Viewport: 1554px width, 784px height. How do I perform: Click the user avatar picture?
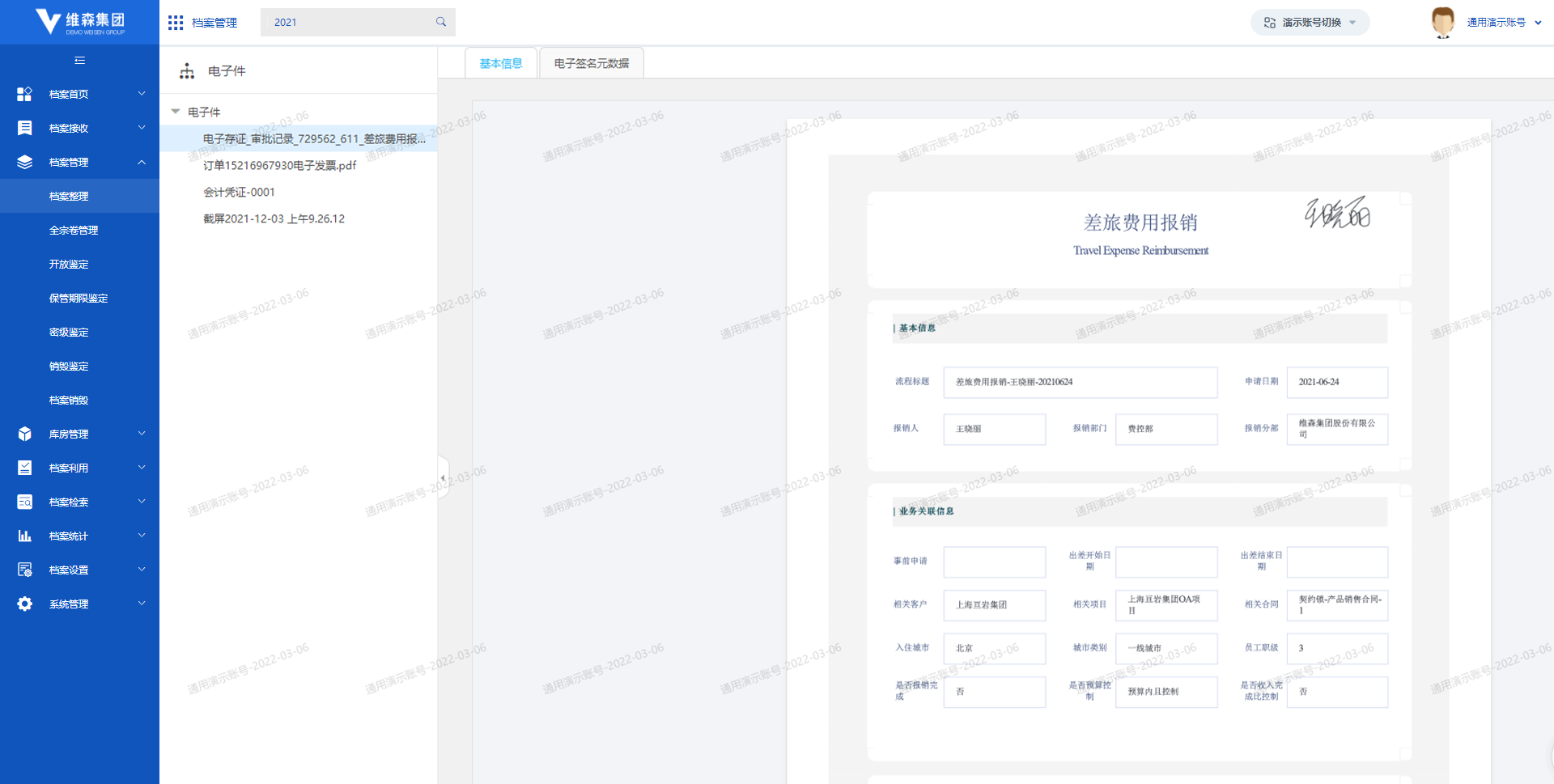pyautogui.click(x=1442, y=22)
